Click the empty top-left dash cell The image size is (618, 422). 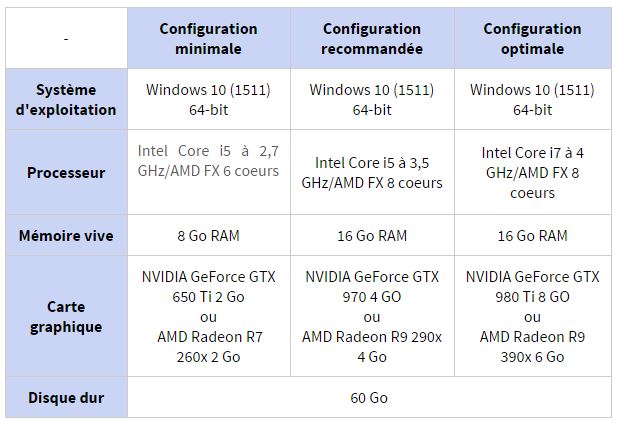point(66,38)
